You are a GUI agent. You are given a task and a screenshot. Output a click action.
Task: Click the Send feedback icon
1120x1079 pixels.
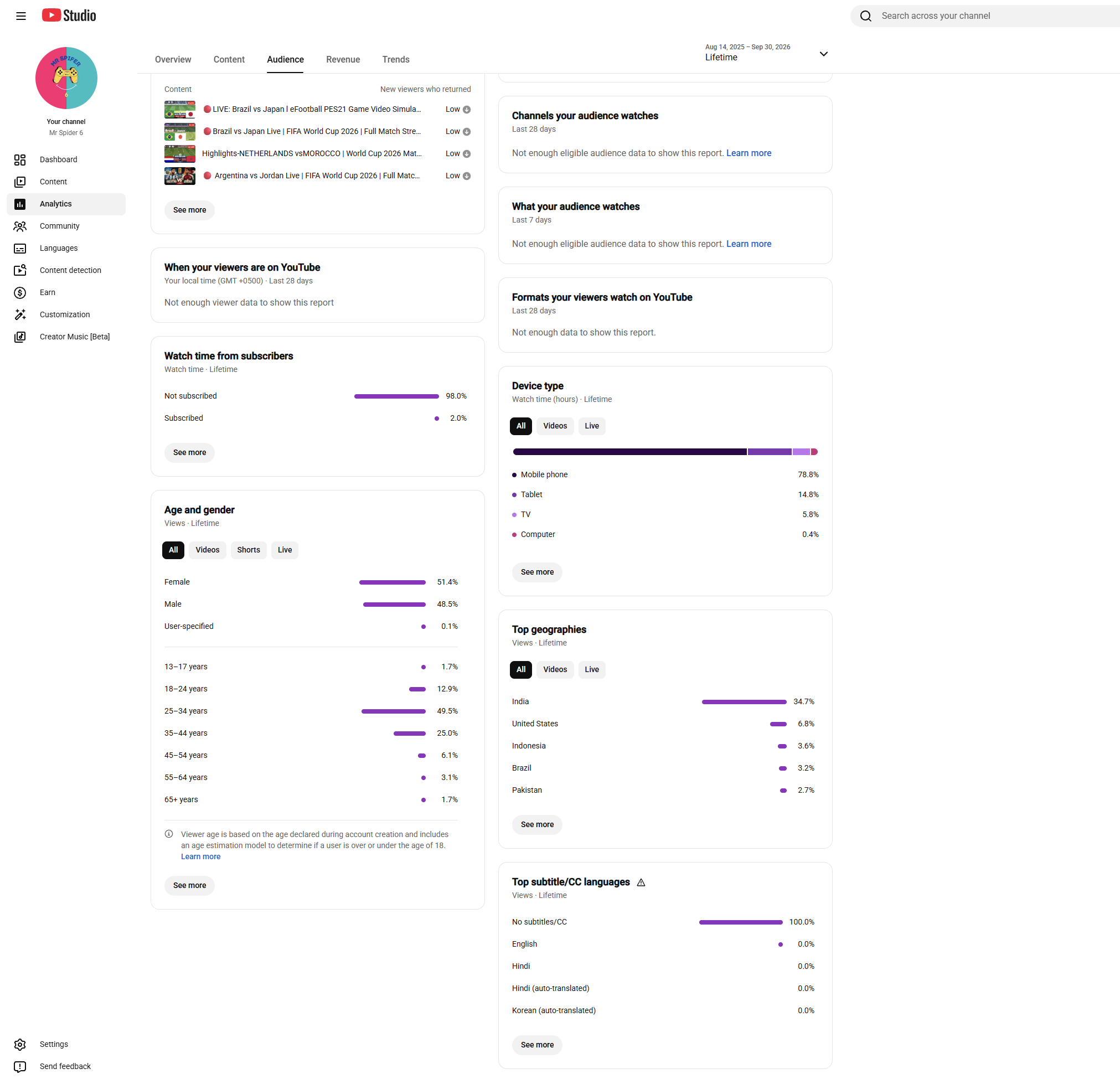pyautogui.click(x=20, y=1067)
